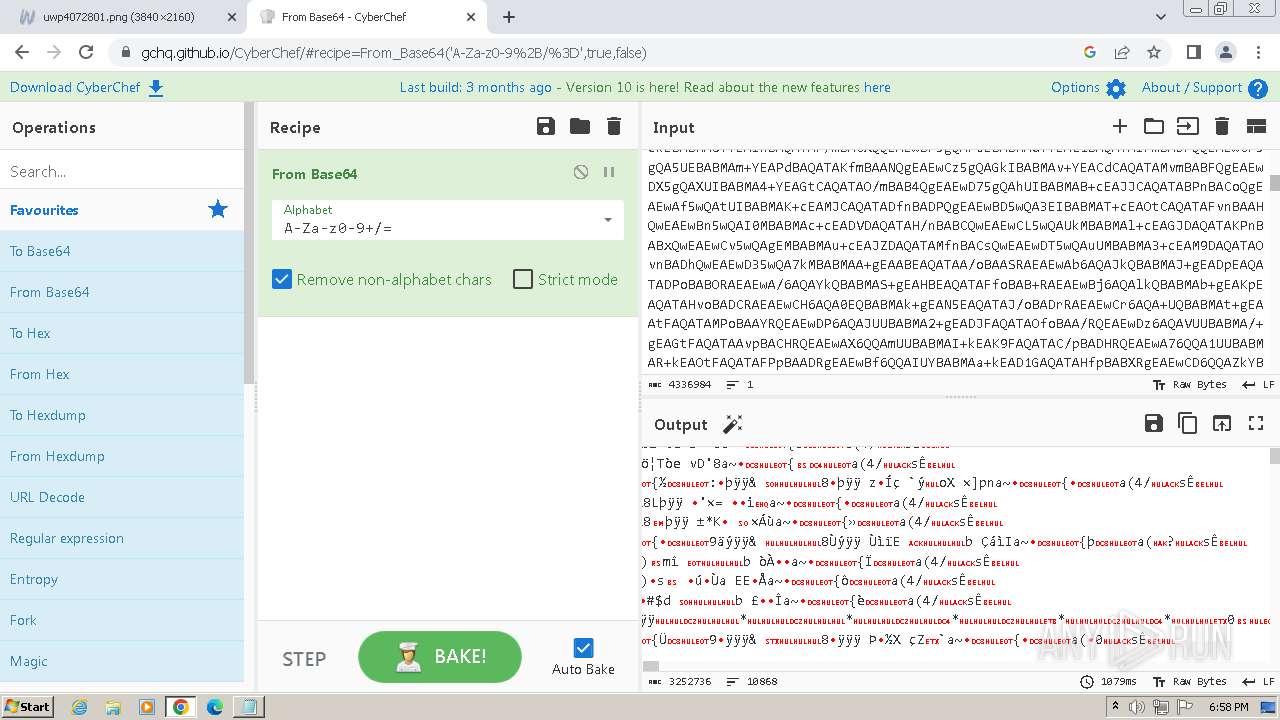
Task: Open the Chrome three-dot menu
Action: click(1258, 53)
